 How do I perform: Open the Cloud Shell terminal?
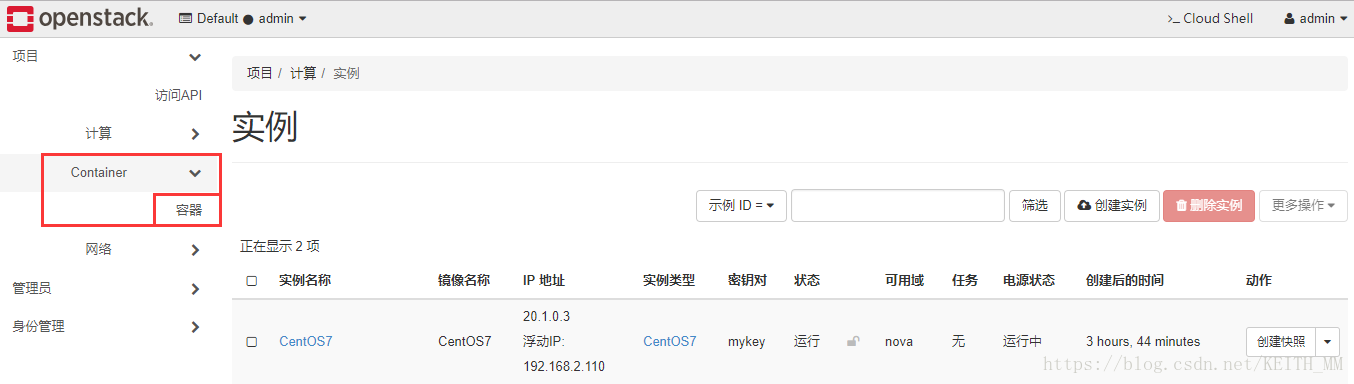pyautogui.click(x=1210, y=18)
